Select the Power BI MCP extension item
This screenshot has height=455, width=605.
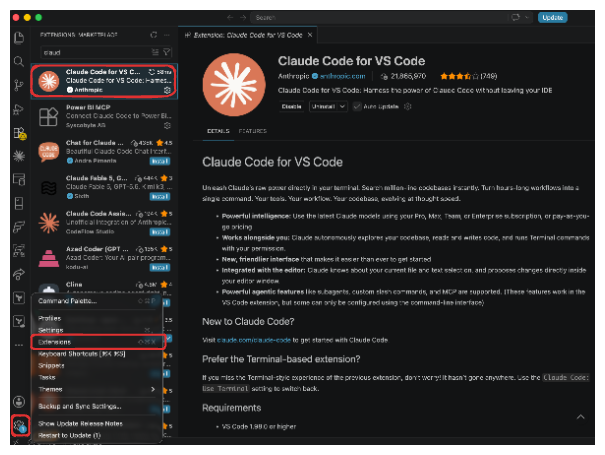click(104, 116)
